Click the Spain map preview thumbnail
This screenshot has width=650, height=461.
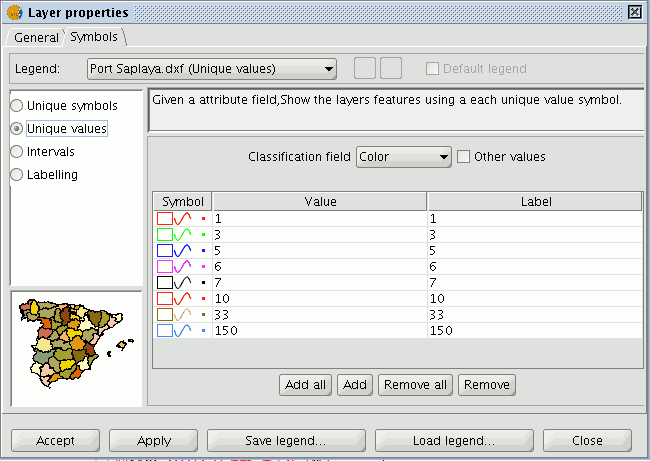point(77,348)
